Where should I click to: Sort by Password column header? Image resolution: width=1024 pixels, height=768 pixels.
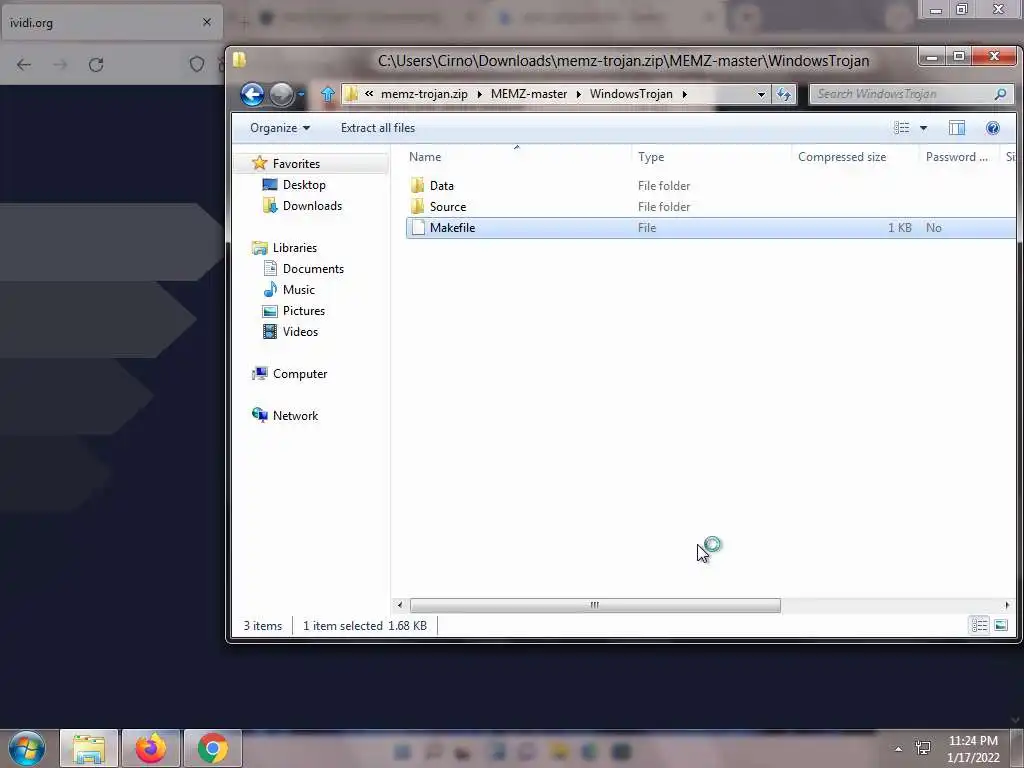coord(957,157)
